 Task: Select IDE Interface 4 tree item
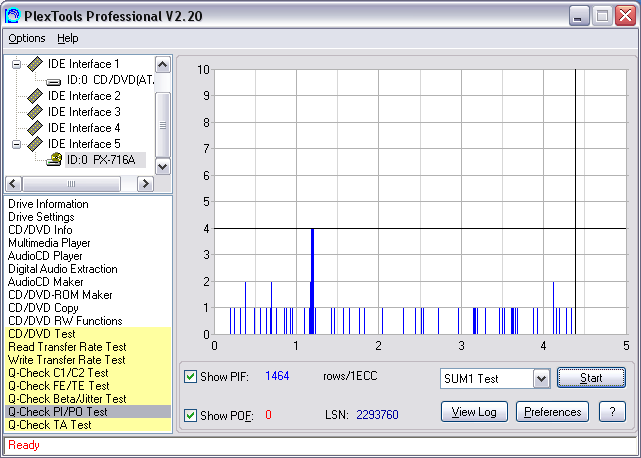pos(84,128)
